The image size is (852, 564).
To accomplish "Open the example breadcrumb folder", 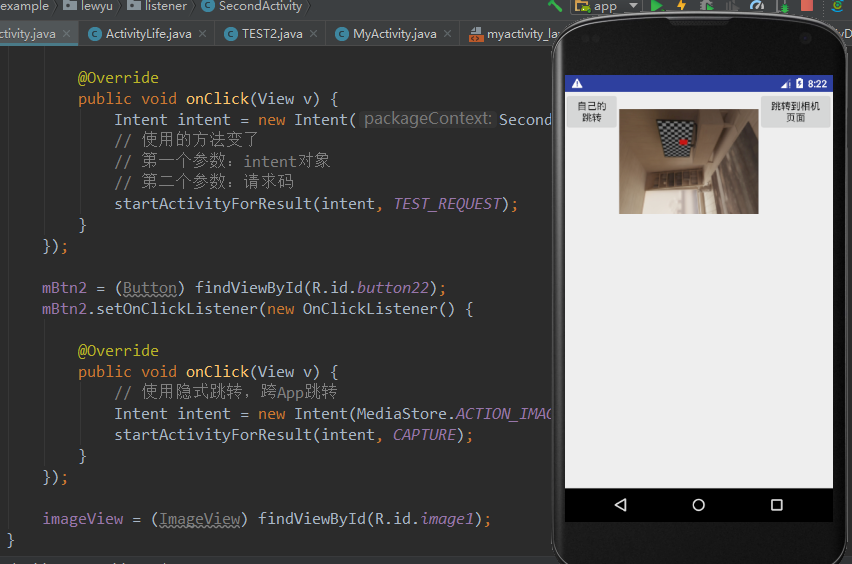I will [24, 6].
